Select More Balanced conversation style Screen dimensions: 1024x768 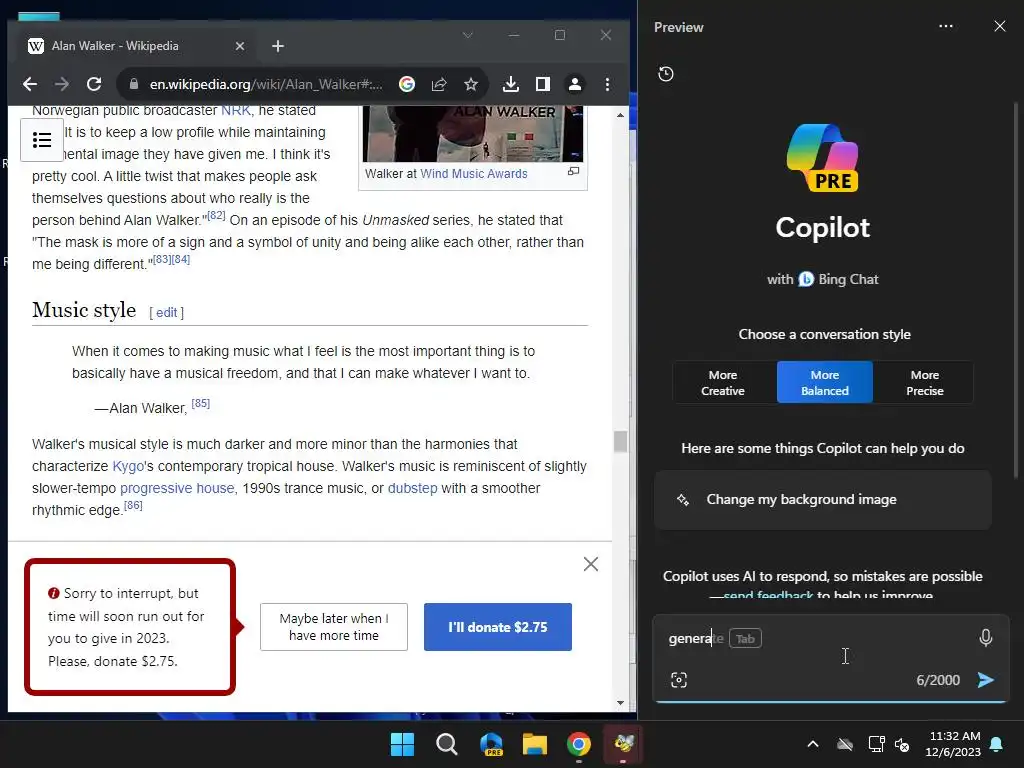point(825,383)
